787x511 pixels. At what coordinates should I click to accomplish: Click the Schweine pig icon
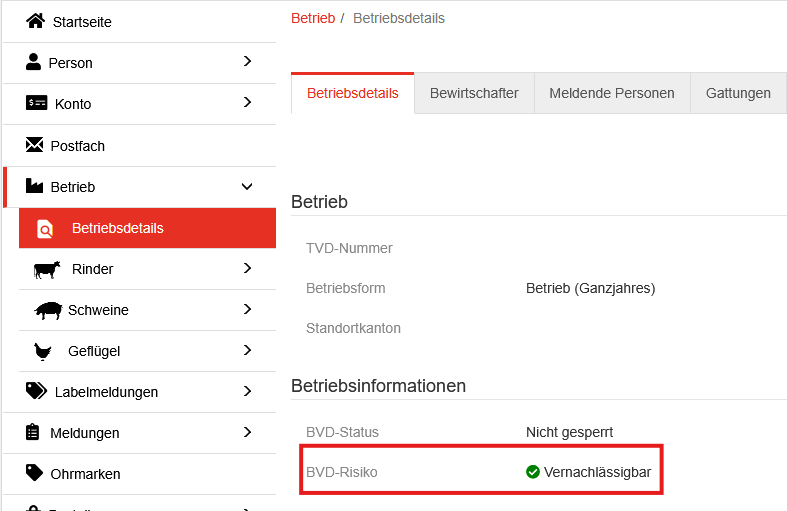(x=48, y=310)
